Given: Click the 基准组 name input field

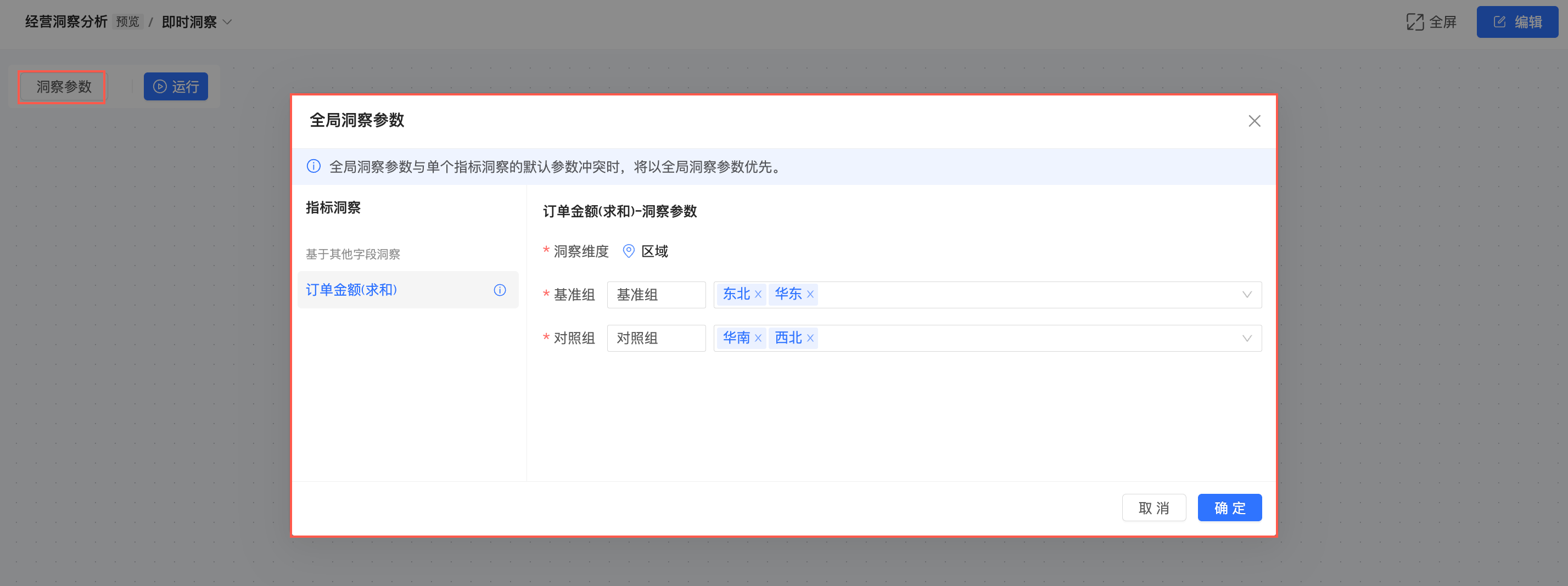Looking at the screenshot, I should click(656, 295).
